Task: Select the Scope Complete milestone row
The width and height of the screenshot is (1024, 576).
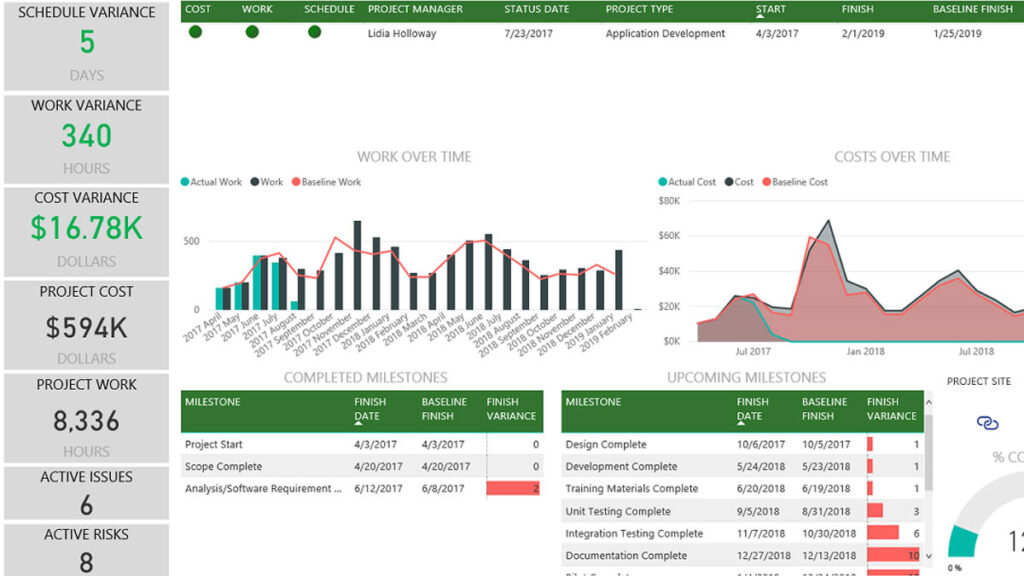Action: coord(362,466)
